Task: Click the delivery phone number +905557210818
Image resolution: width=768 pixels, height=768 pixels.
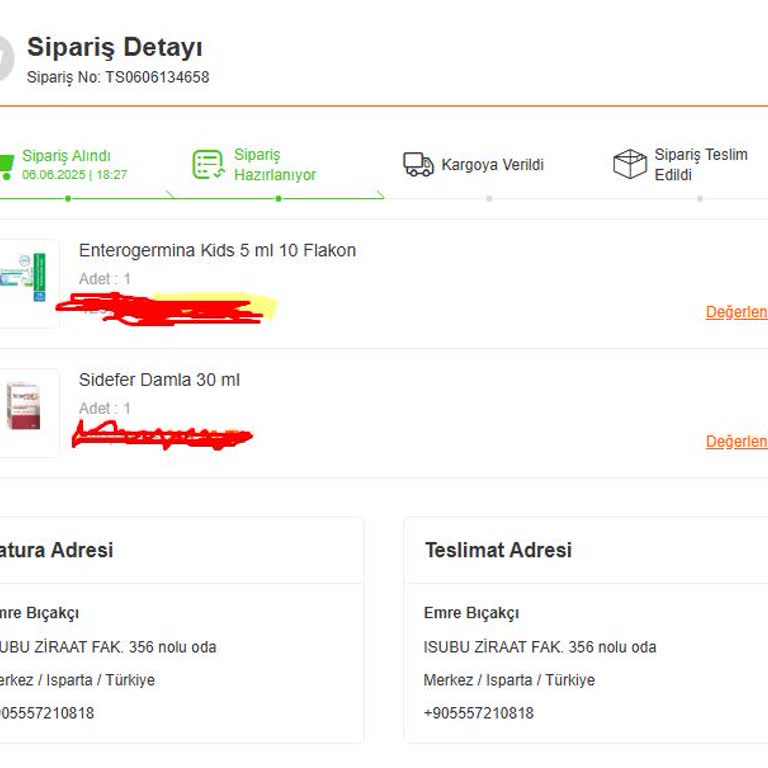Action: [478, 713]
